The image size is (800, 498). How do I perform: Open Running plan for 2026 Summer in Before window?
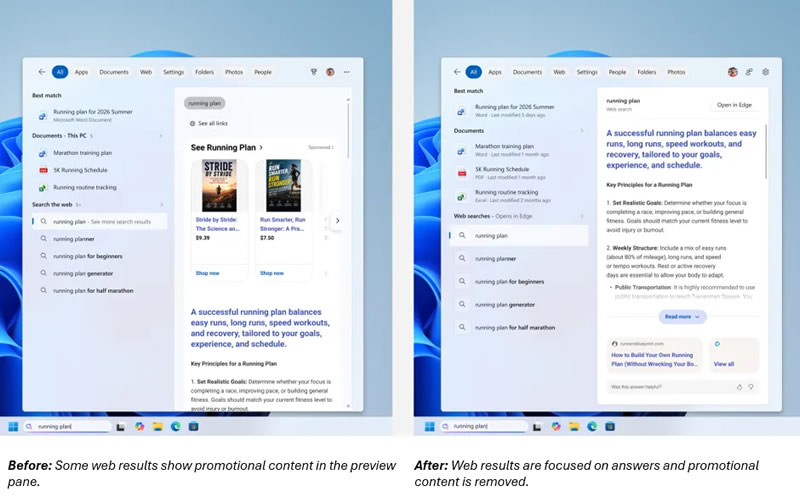point(99,115)
